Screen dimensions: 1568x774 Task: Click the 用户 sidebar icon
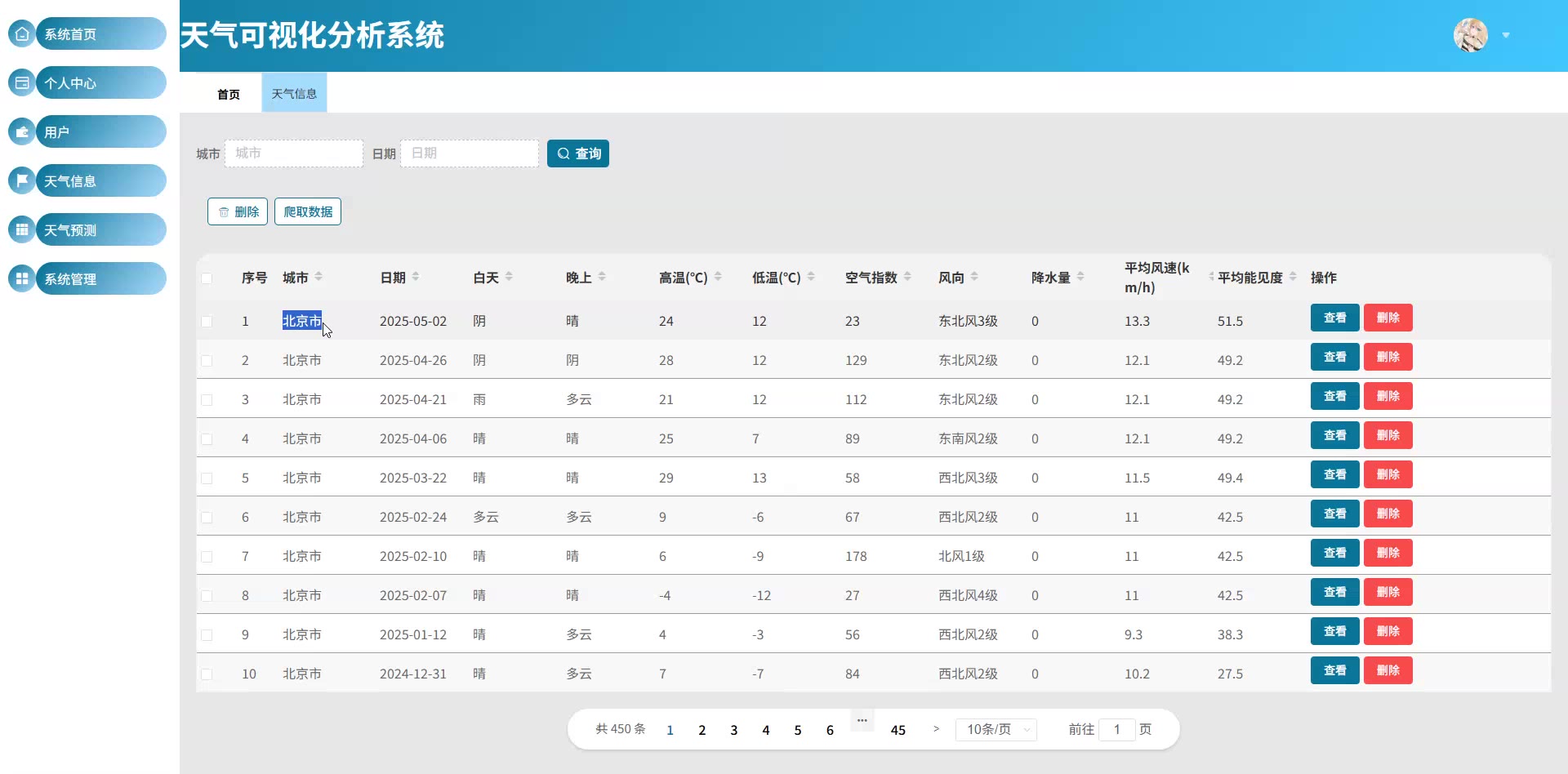[x=22, y=132]
